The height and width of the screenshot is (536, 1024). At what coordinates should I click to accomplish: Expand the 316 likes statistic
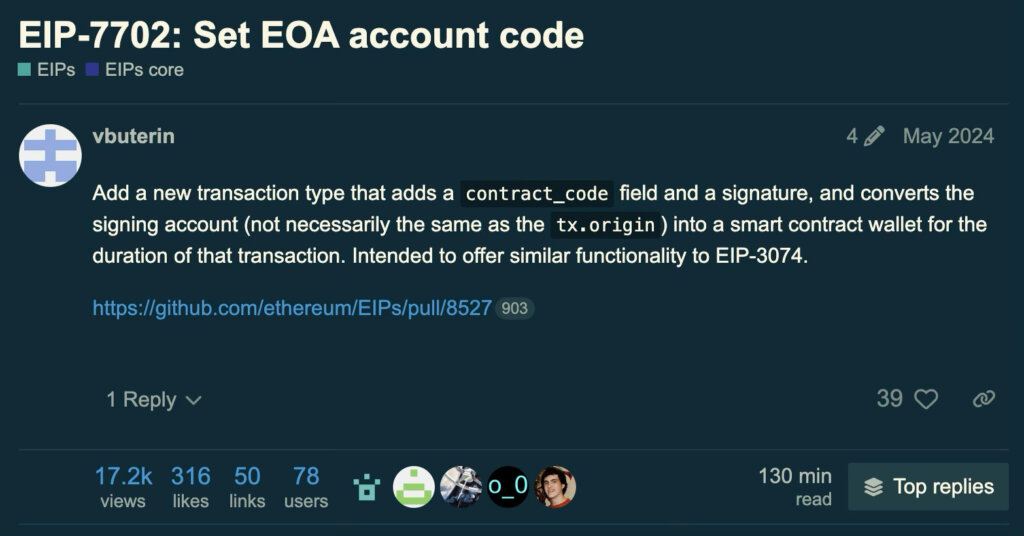tap(190, 487)
